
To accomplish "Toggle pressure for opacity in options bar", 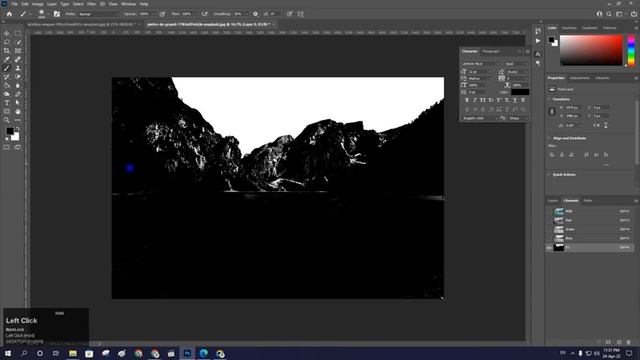I will coord(162,14).
